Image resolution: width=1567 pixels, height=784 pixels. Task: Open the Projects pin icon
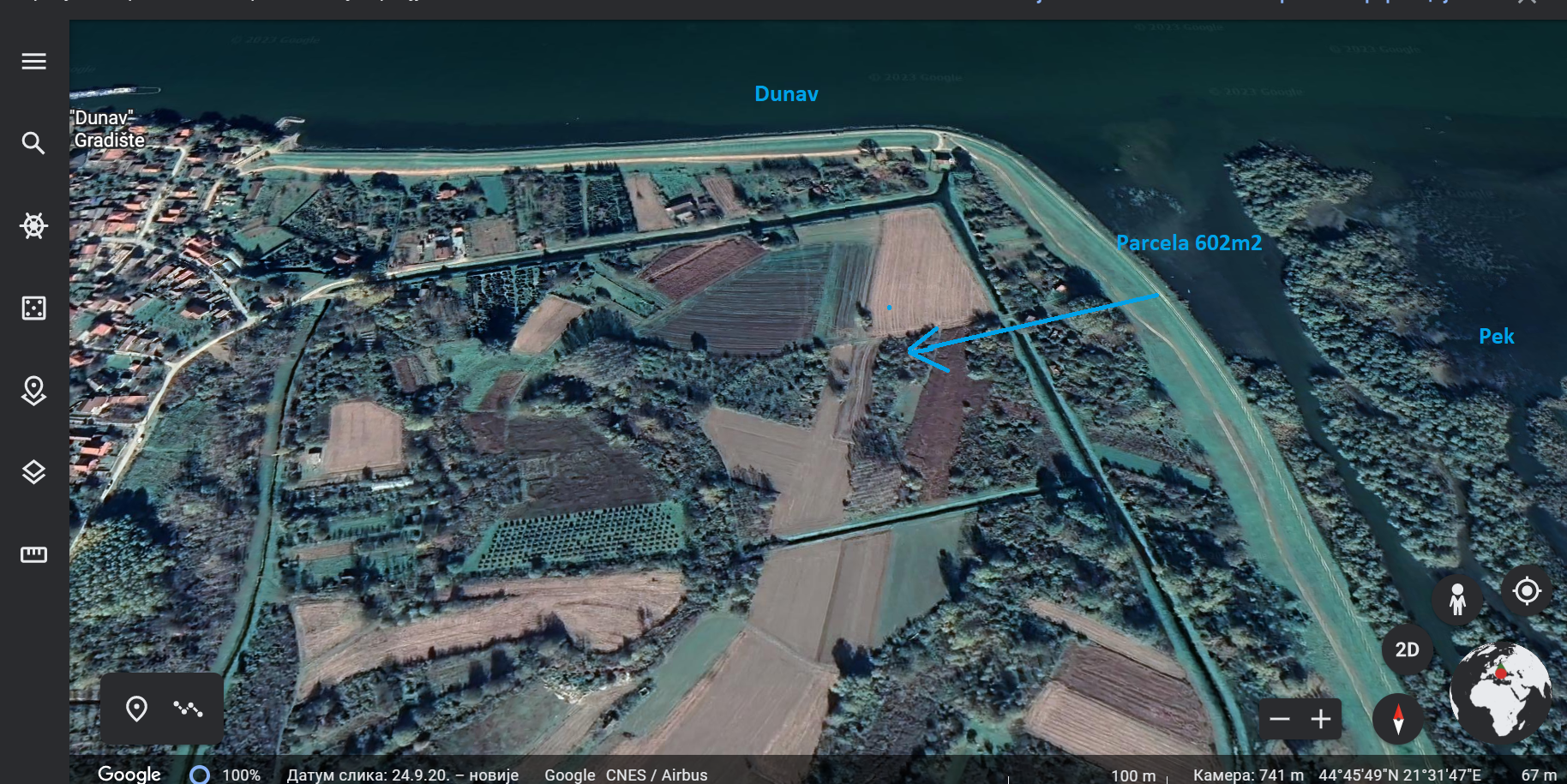(33, 391)
